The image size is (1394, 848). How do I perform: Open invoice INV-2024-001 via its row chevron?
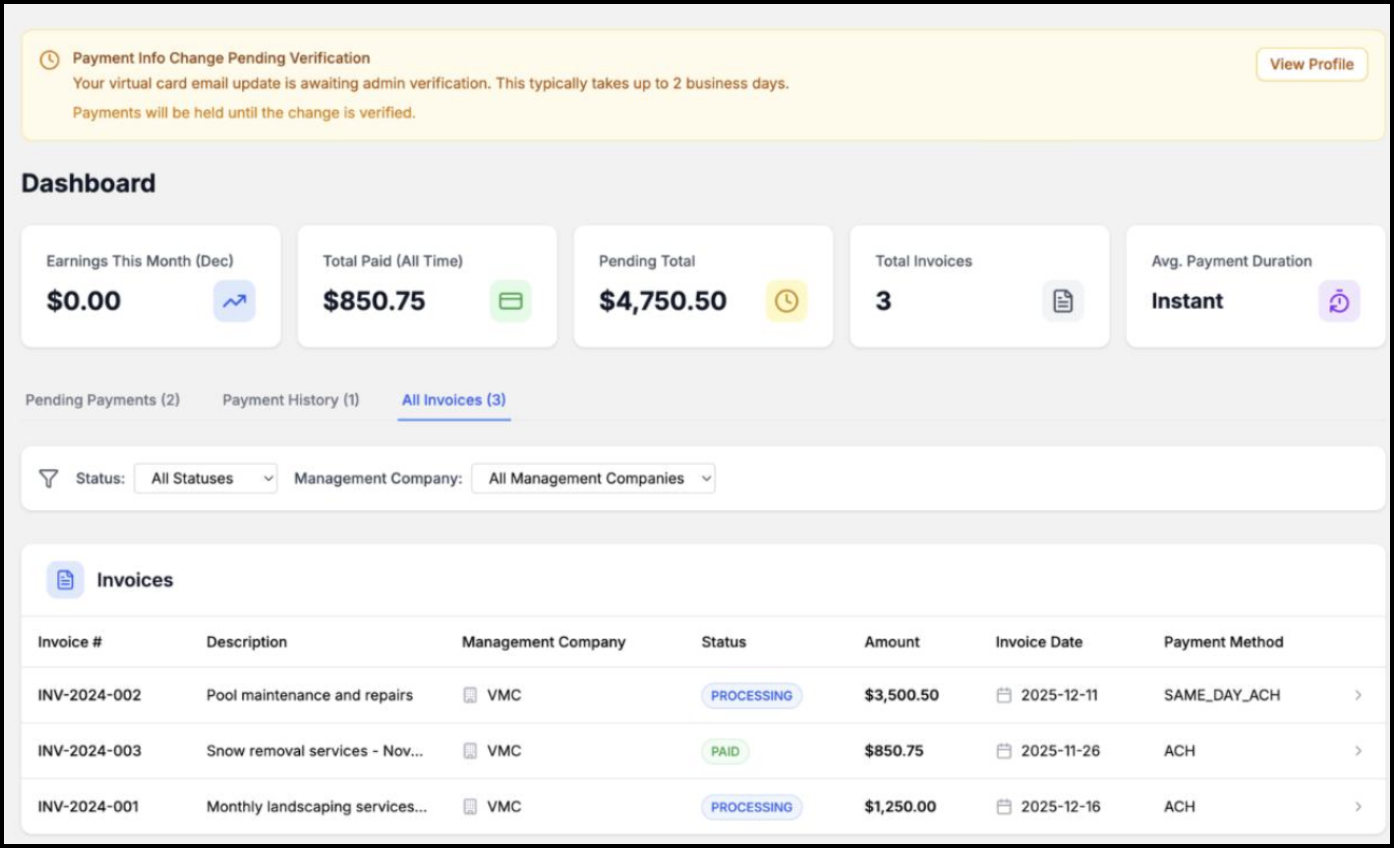pyautogui.click(x=1358, y=807)
